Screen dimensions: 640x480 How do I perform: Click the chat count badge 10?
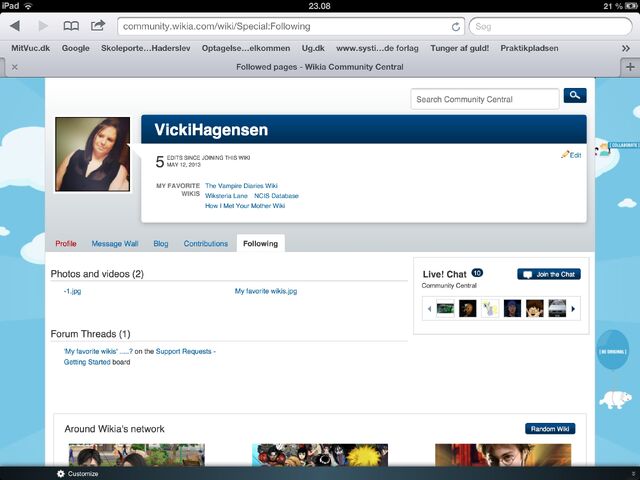coord(477,273)
